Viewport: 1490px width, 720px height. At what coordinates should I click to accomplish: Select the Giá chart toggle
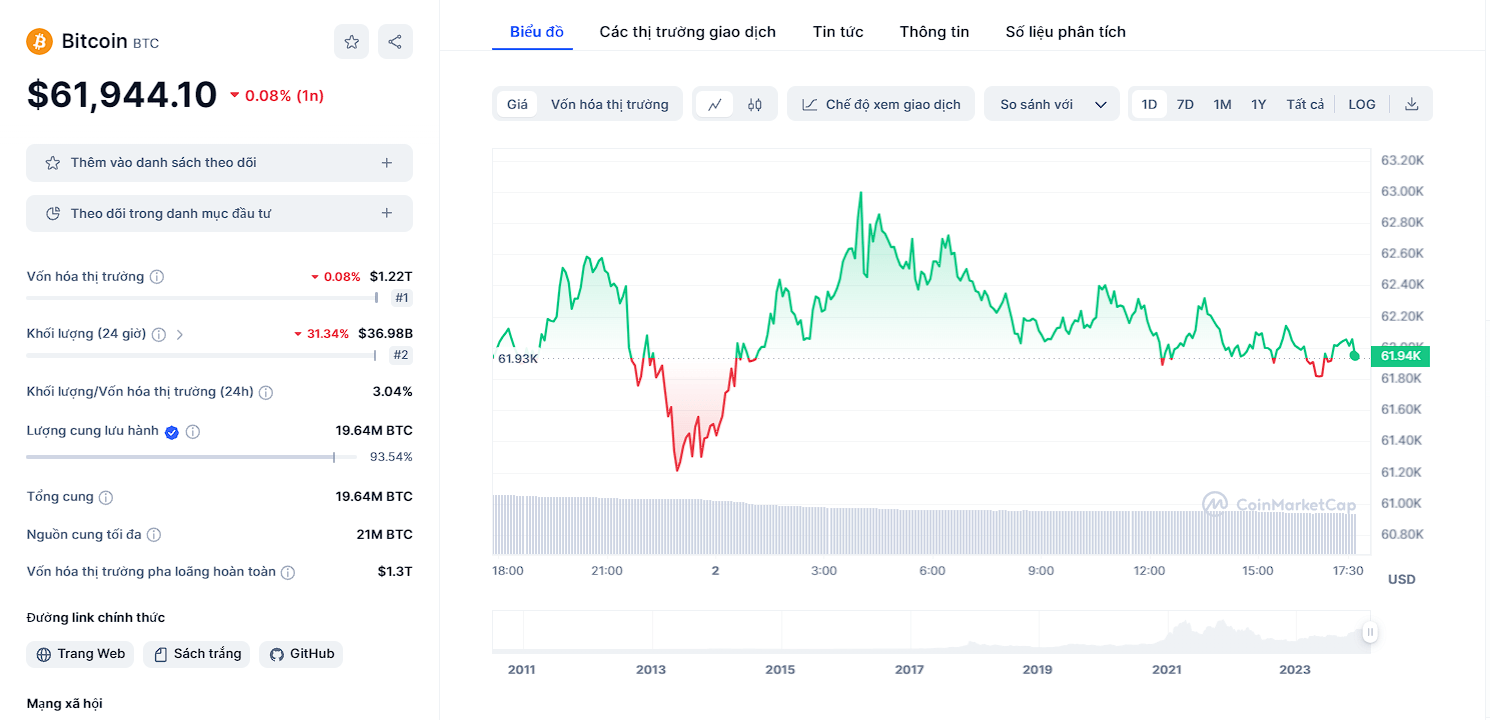click(x=517, y=104)
